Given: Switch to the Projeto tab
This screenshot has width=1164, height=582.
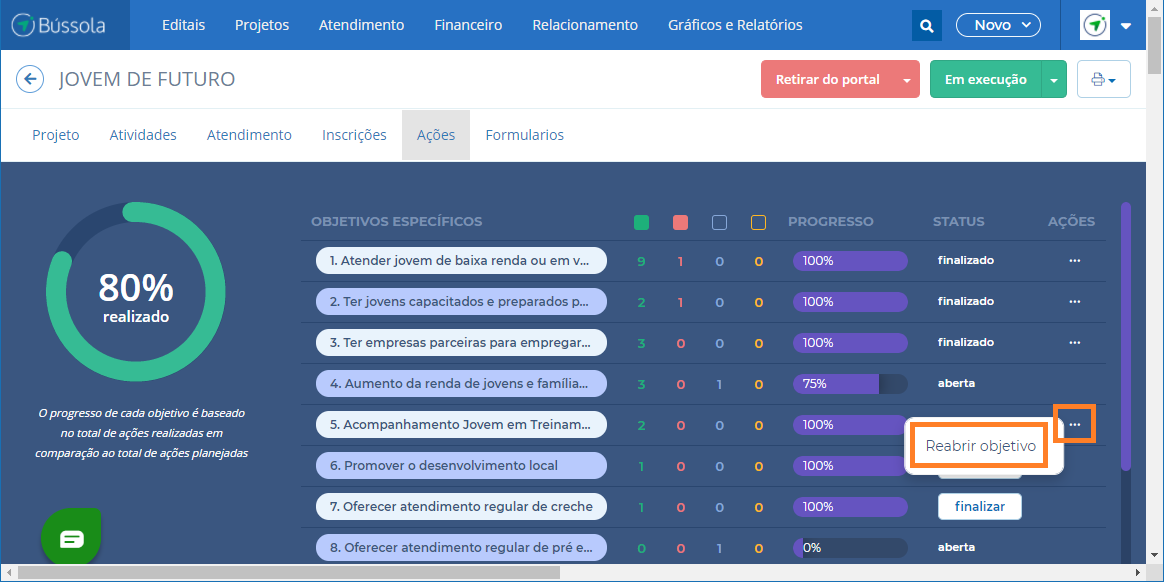Looking at the screenshot, I should click(x=56, y=135).
